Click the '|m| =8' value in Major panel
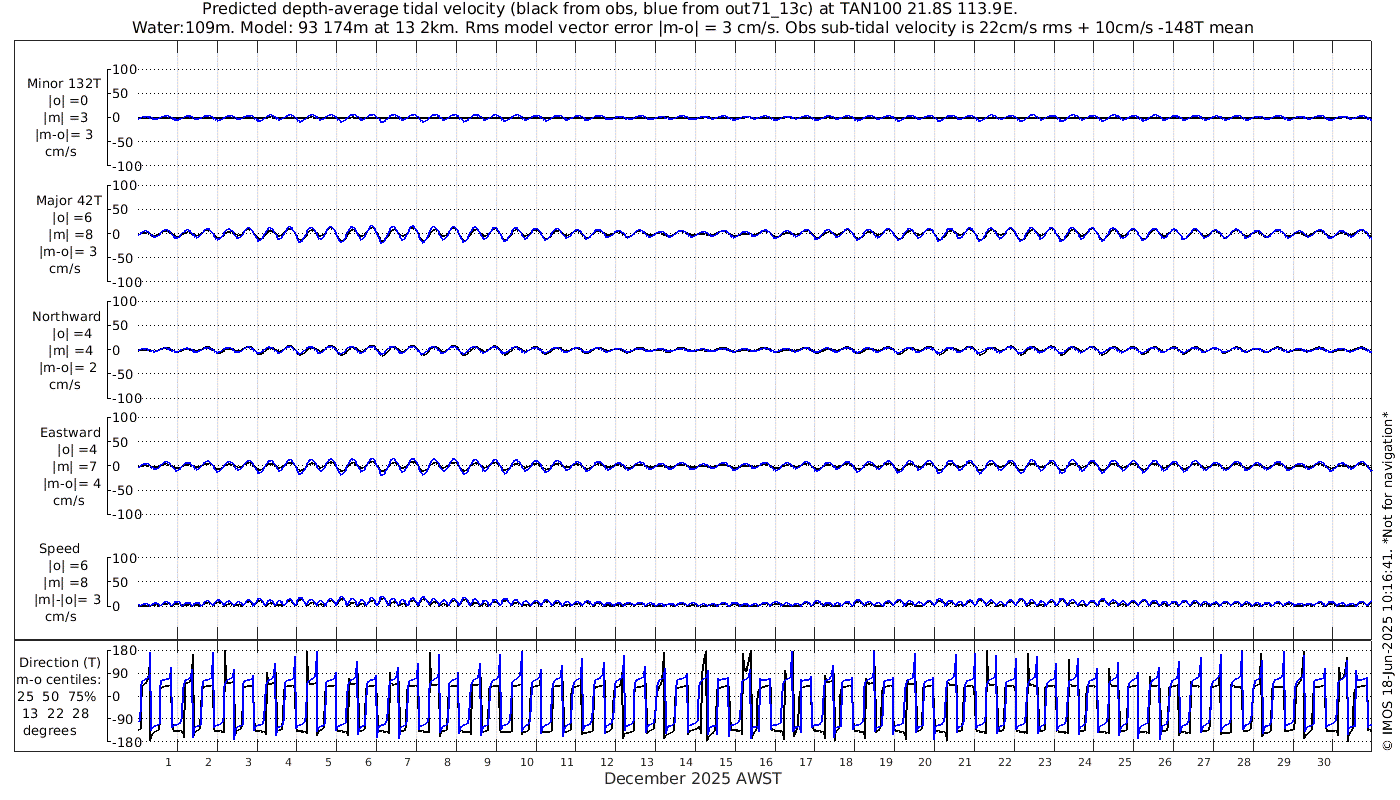 [69, 234]
